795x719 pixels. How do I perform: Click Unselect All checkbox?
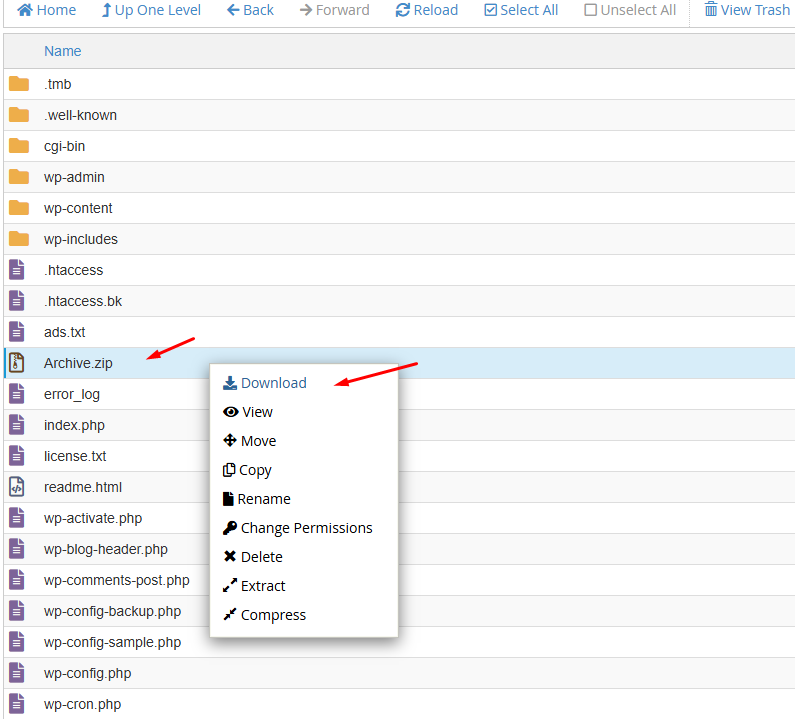click(x=590, y=10)
